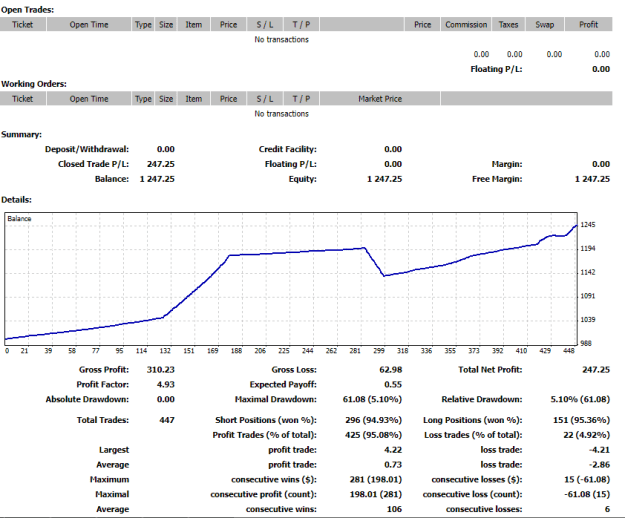Click the Total Net Profit value 247.25
The height and width of the screenshot is (518, 625).
596,370
